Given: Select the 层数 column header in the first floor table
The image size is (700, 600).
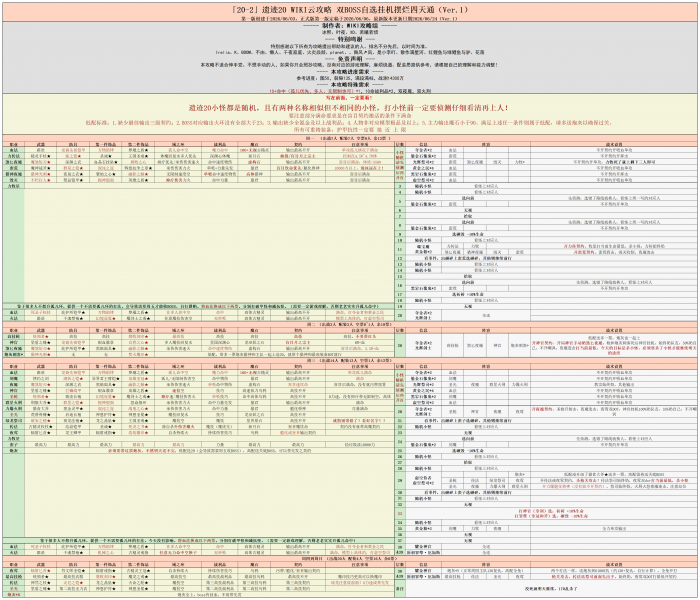Looking at the screenshot, I should [400, 144].
